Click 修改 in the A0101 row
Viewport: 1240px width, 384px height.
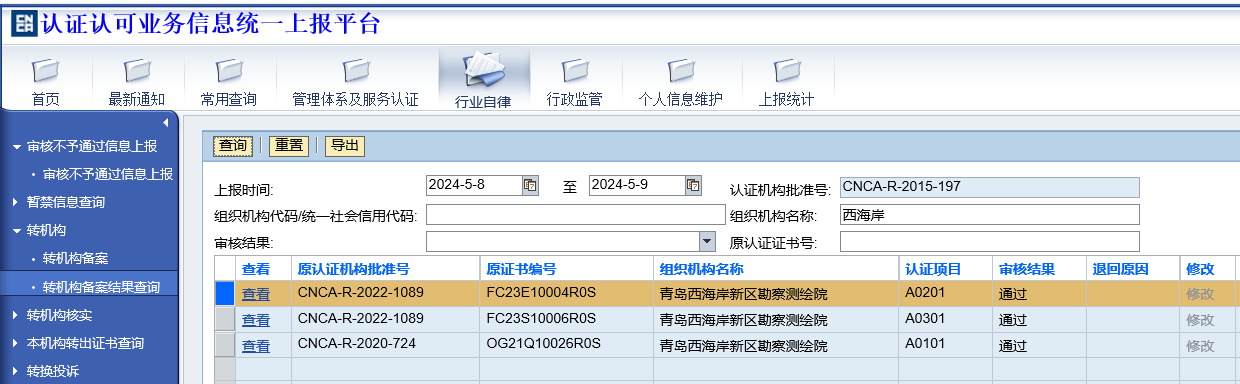click(1200, 346)
